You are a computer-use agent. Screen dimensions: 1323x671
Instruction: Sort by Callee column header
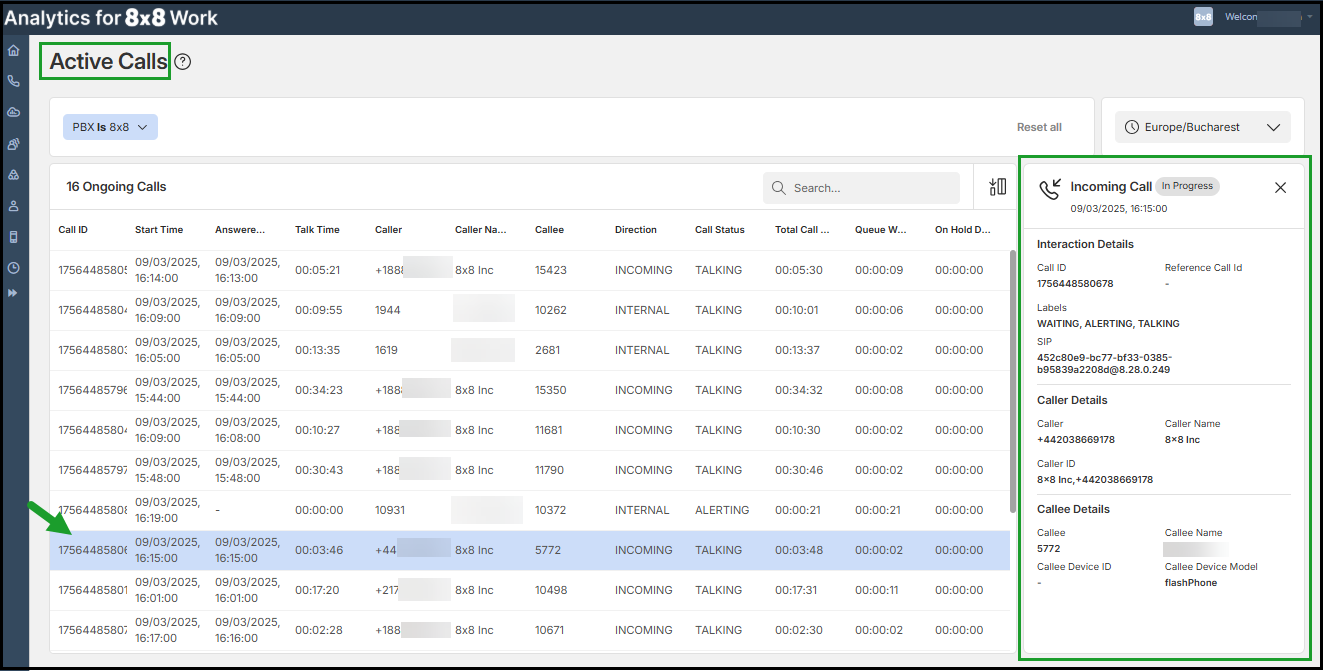tap(549, 230)
